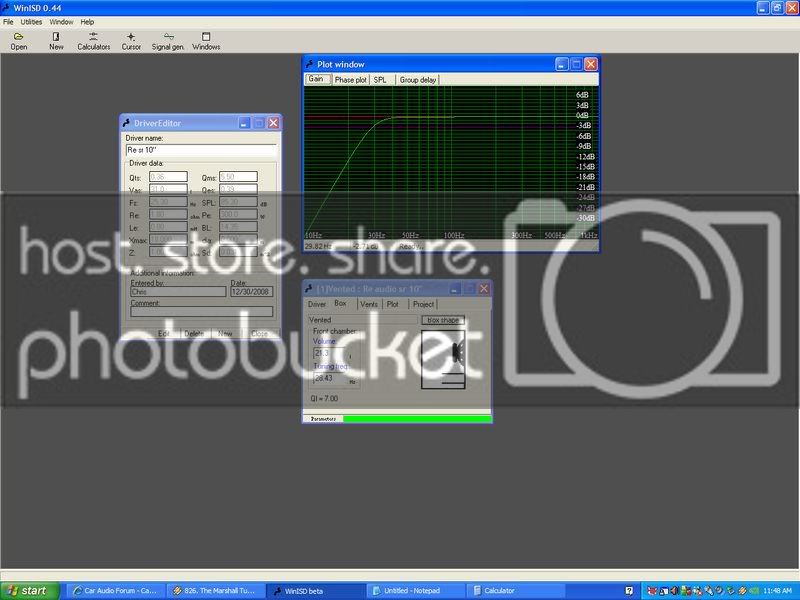Image resolution: width=800 pixels, height=600 pixels.
Task: Close the DriverEditor window
Action: pos(273,123)
